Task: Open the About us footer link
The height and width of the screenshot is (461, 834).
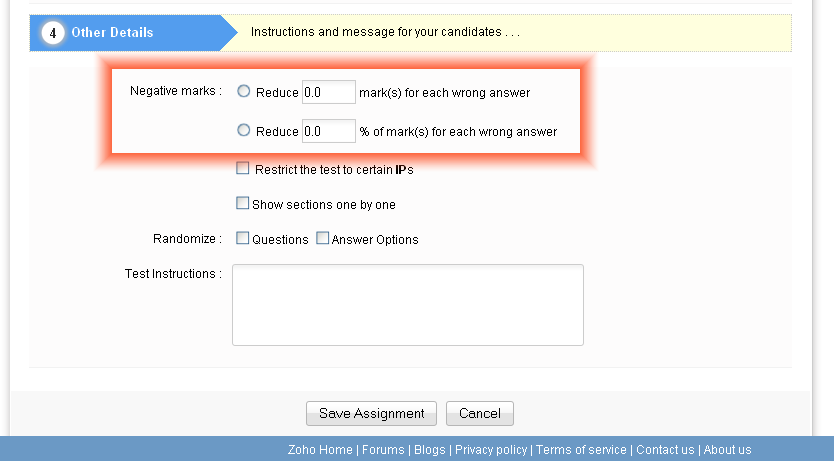Action: coord(728,450)
